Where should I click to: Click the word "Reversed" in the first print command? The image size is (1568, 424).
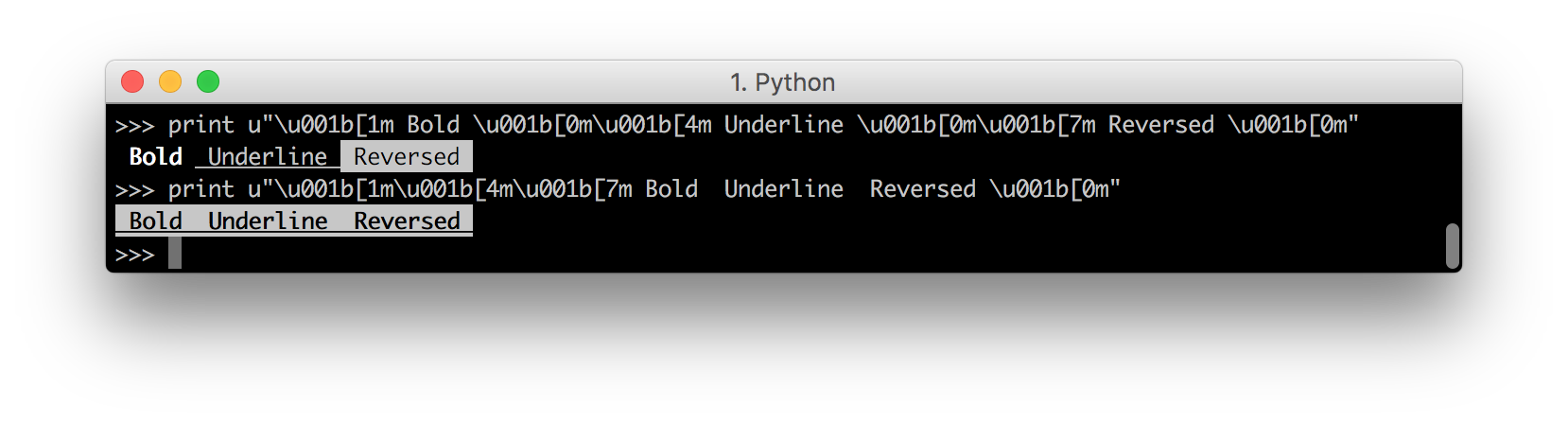1161,125
